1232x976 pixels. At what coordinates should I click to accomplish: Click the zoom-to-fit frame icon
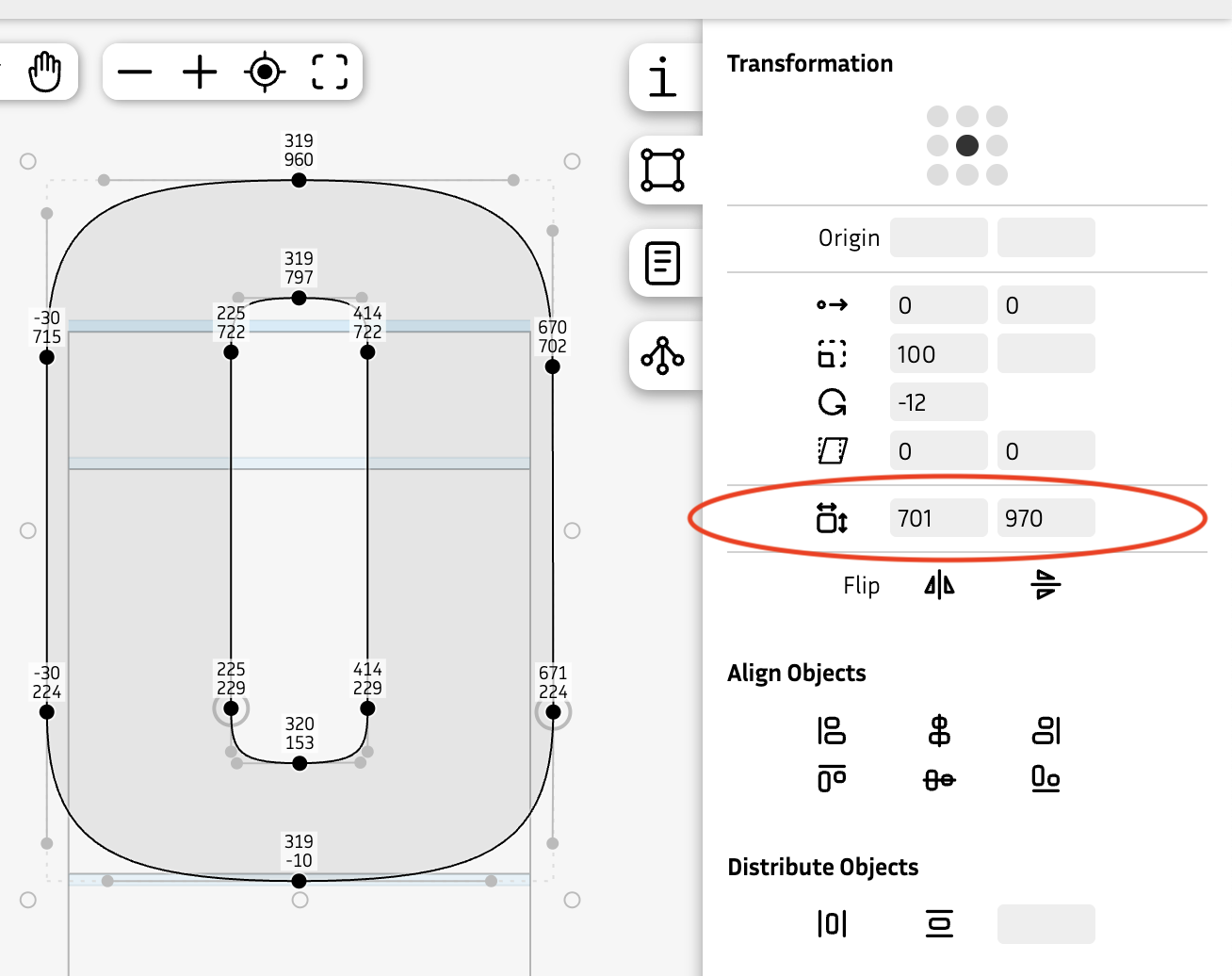click(328, 71)
